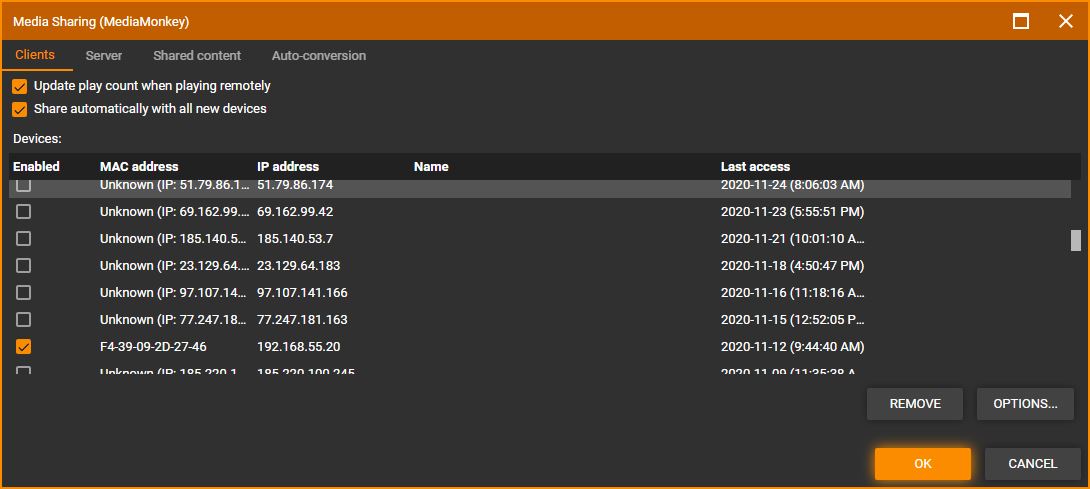Close the Media Sharing dialog
1090x489 pixels.
click(1065, 21)
